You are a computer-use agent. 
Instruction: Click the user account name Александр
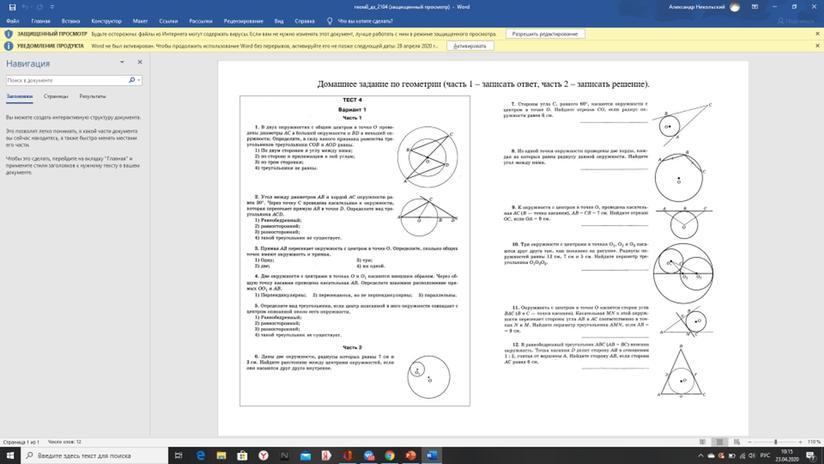coord(697,7)
